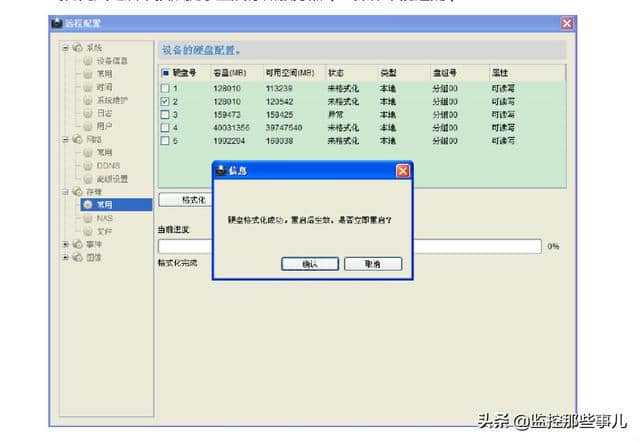The image size is (640, 442).
Task: Expand the 事件 tree node
Action: (66, 244)
